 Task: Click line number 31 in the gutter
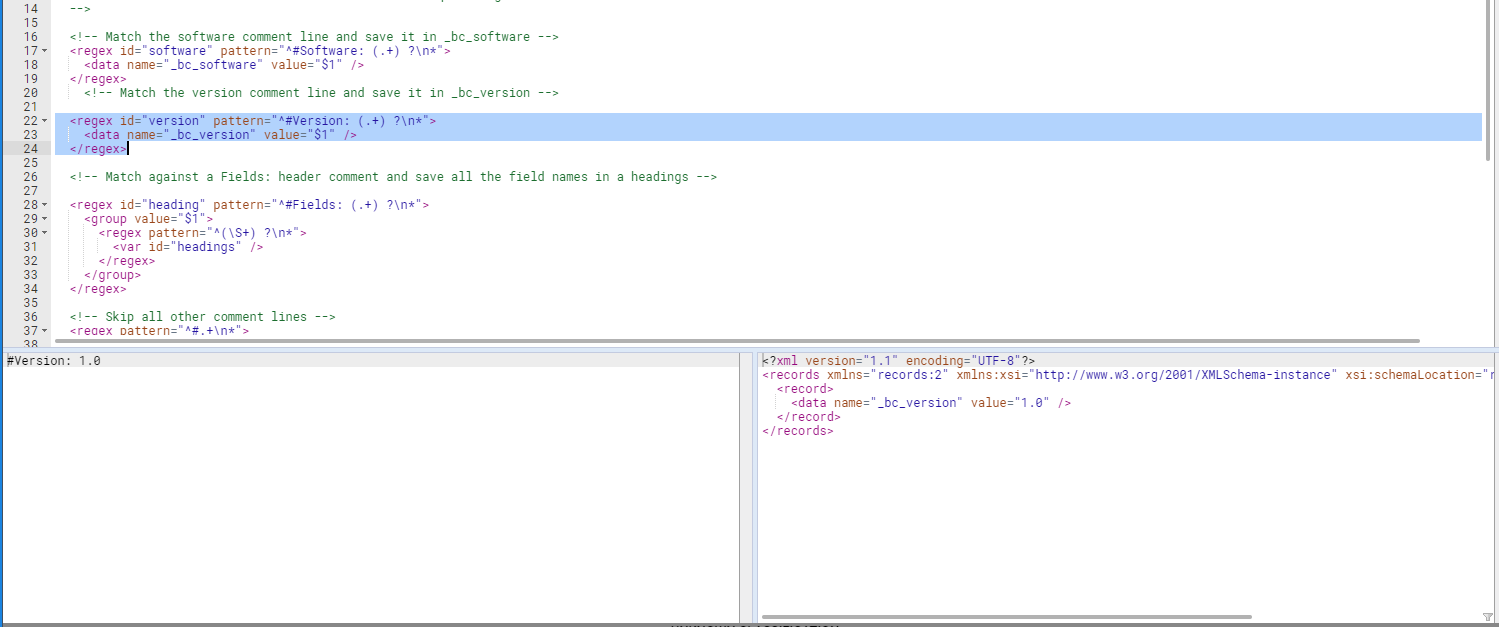click(x=29, y=247)
